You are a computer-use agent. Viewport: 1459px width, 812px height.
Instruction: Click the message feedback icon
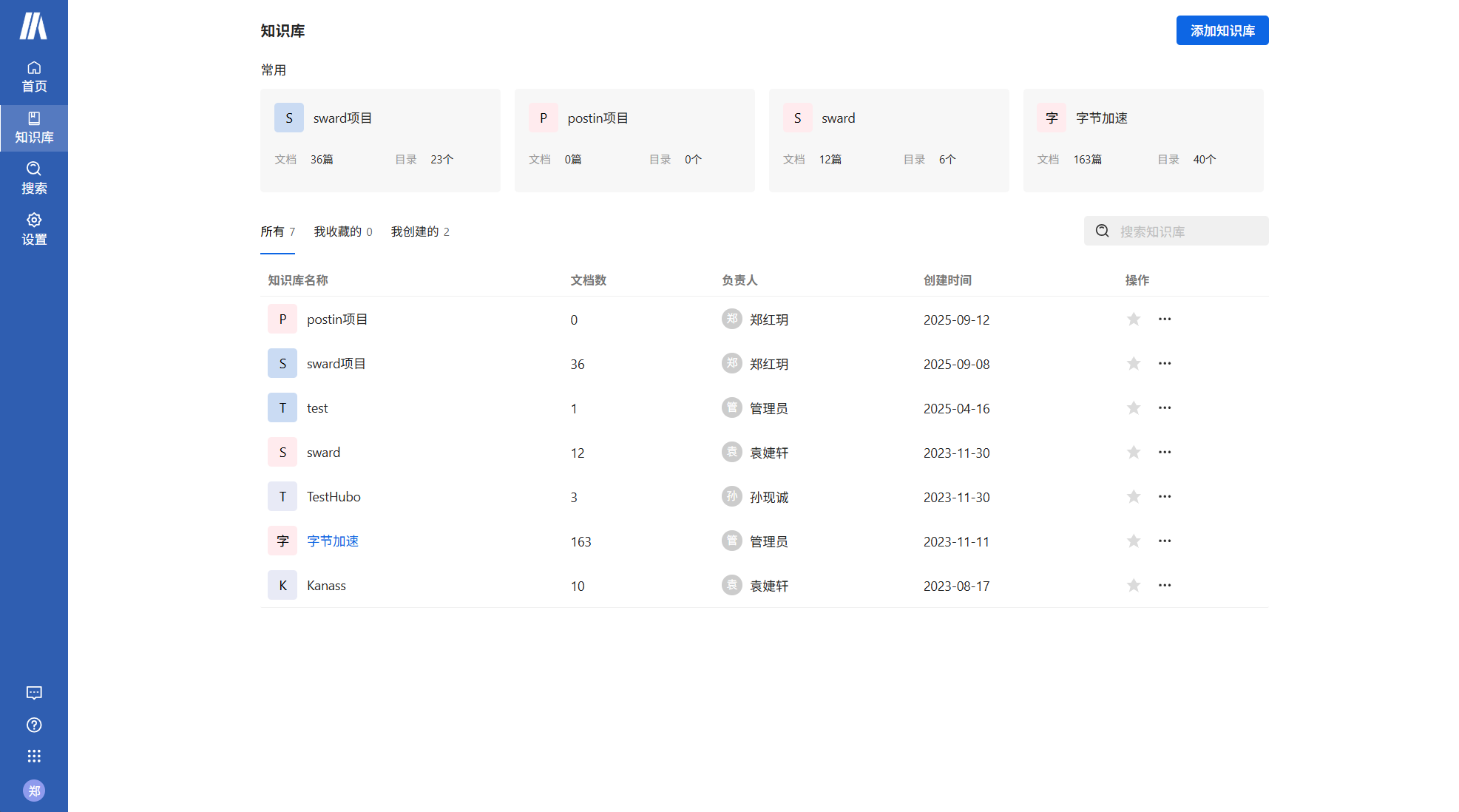click(34, 693)
